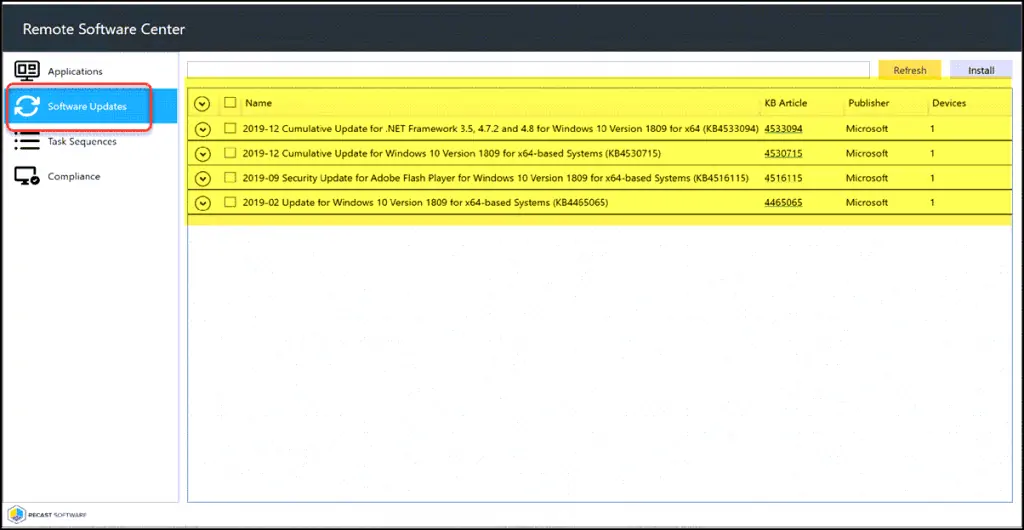Viewport: 1024px width, 530px height.
Task: Select the KB4465065 update checkbox
Action: pyautogui.click(x=230, y=202)
